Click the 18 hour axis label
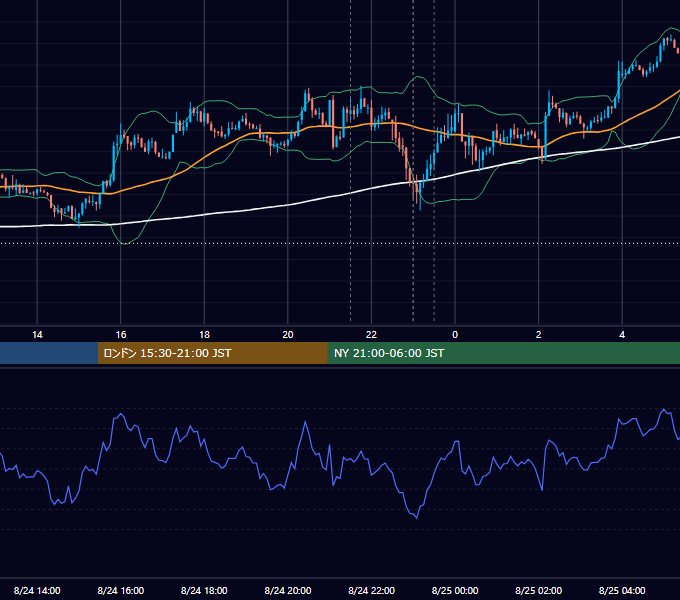The height and width of the screenshot is (600, 680). (x=204, y=335)
